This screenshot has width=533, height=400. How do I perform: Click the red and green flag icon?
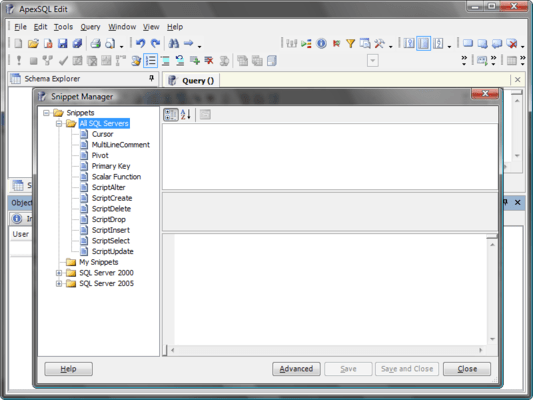tap(336, 43)
